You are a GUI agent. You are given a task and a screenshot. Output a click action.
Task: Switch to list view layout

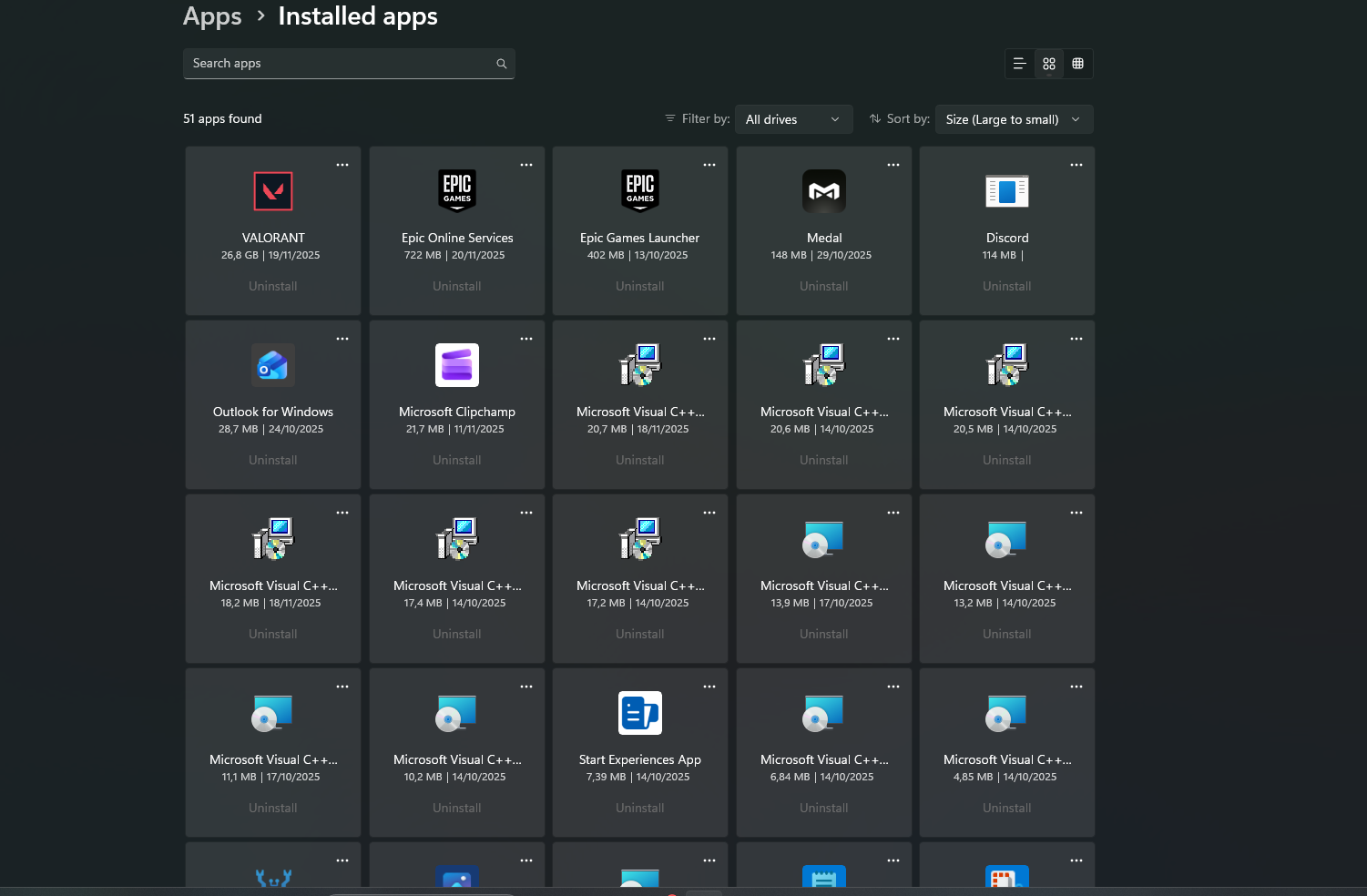click(x=1019, y=64)
